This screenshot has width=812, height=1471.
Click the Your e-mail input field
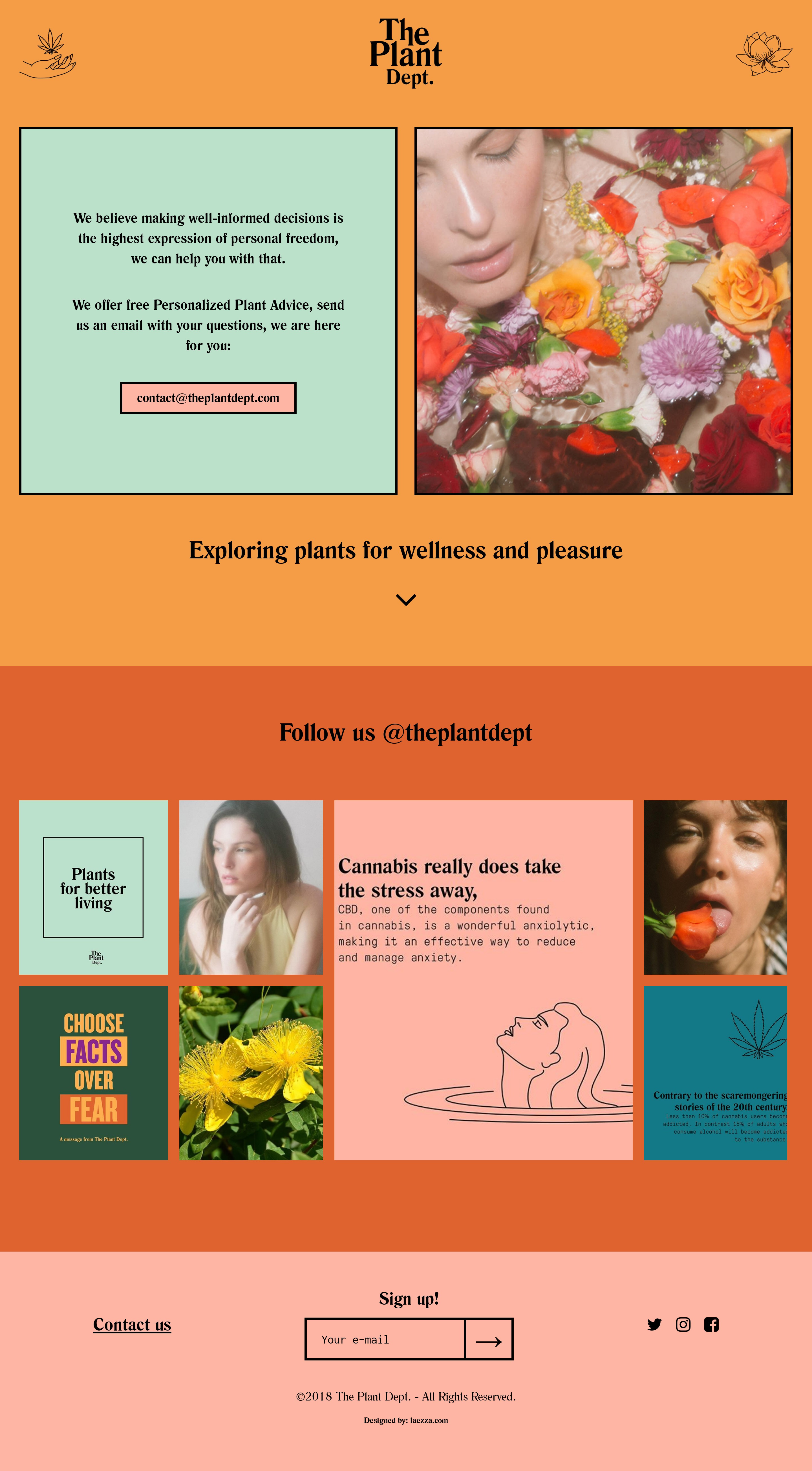385,1339
